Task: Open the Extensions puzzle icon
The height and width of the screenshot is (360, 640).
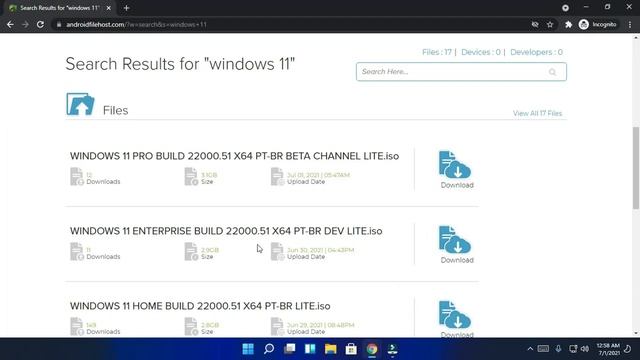Action: pos(569,24)
